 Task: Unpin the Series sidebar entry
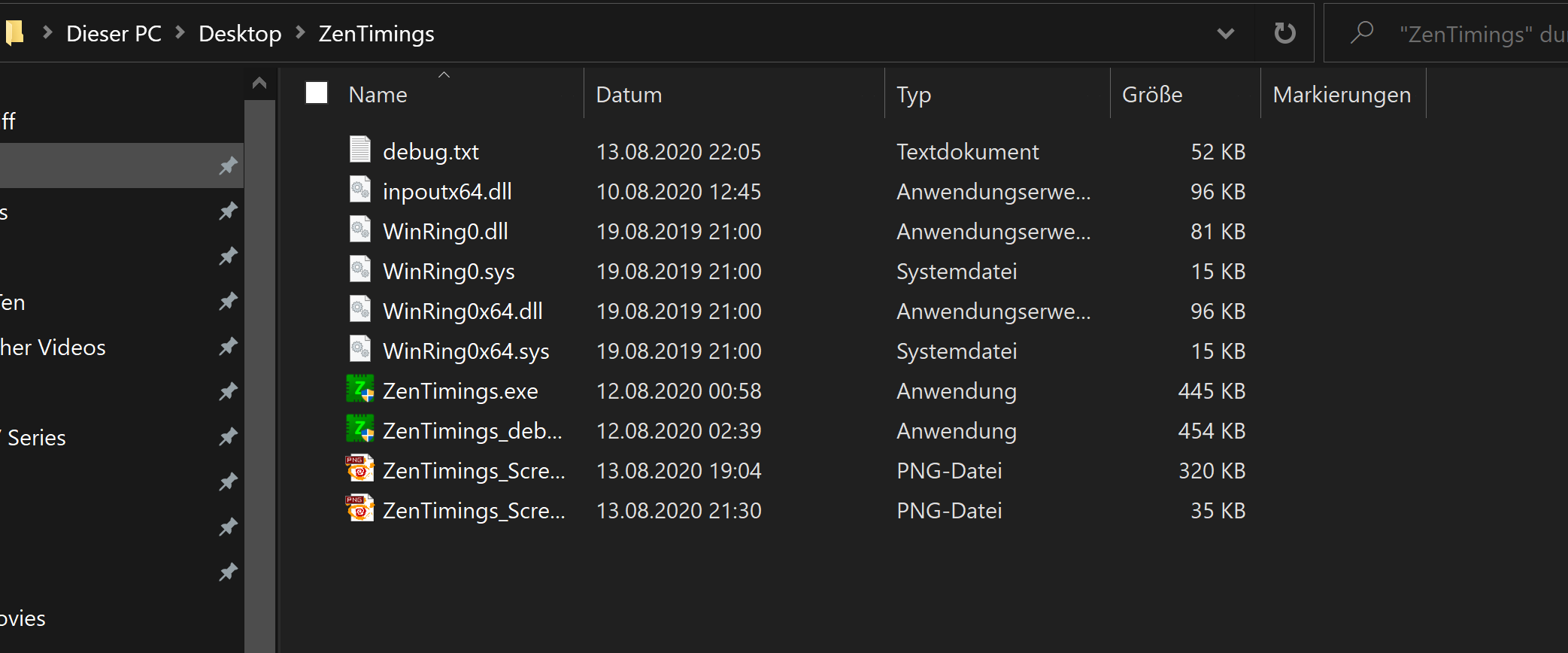coord(228,437)
